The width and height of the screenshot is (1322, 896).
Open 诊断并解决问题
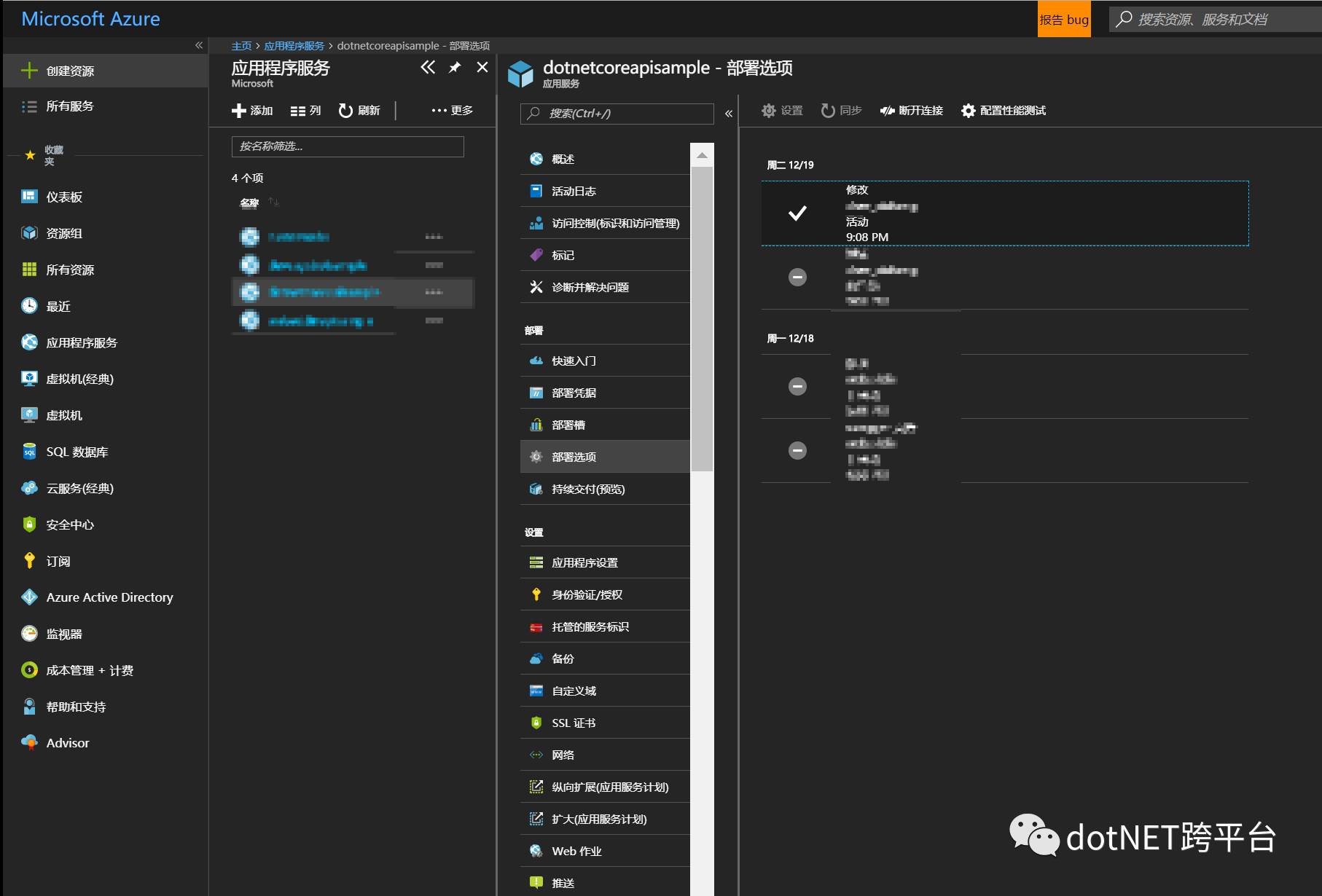(x=605, y=287)
